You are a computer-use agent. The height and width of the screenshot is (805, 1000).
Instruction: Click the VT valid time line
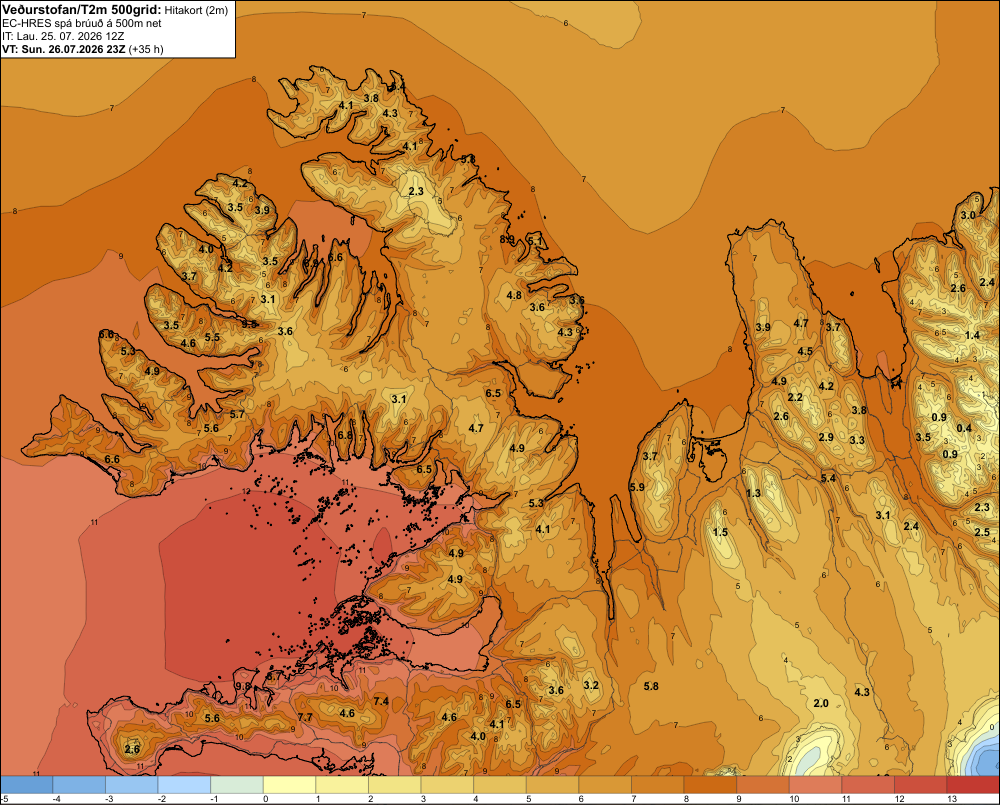[83, 49]
